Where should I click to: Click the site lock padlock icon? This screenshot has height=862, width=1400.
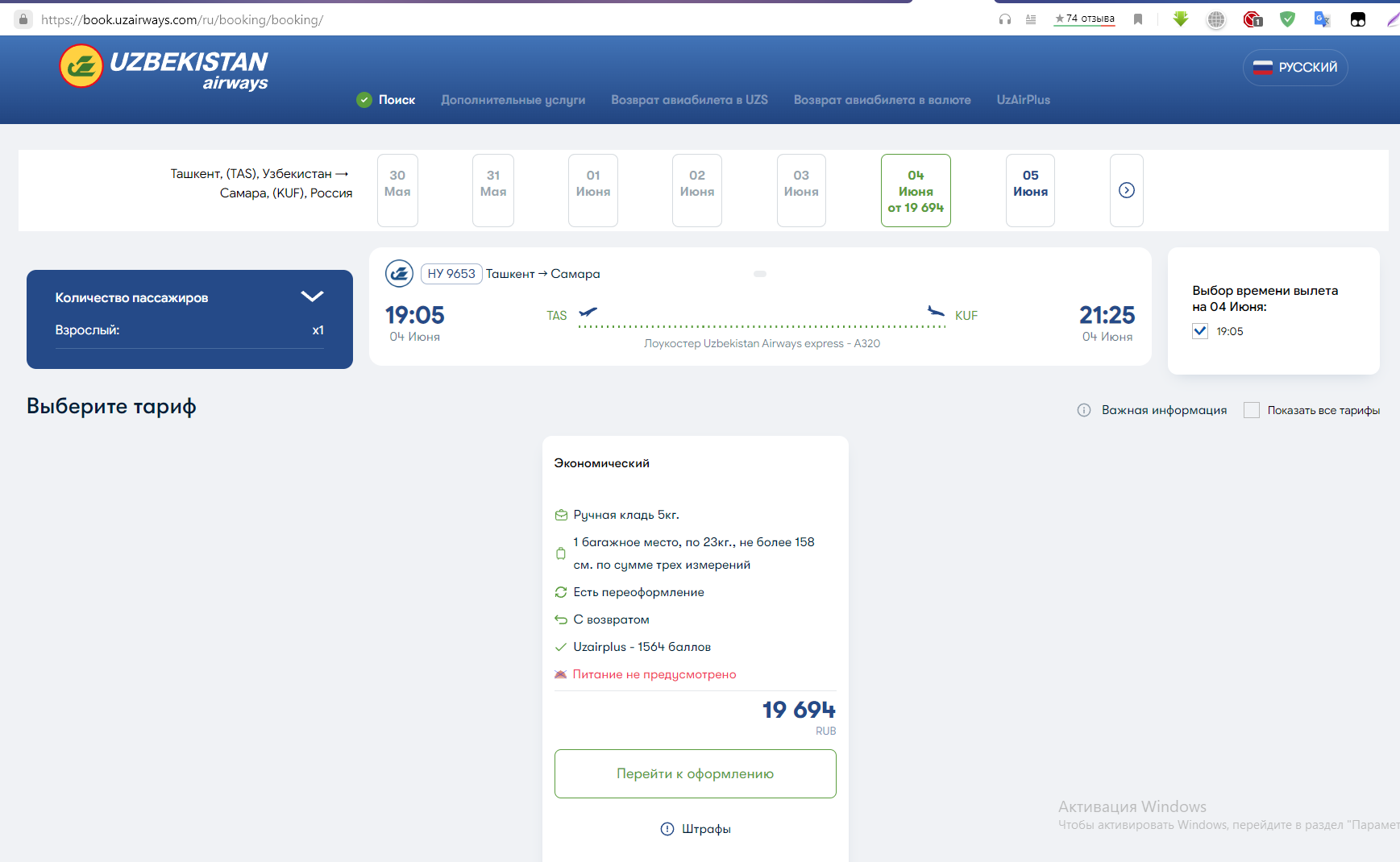[23, 19]
